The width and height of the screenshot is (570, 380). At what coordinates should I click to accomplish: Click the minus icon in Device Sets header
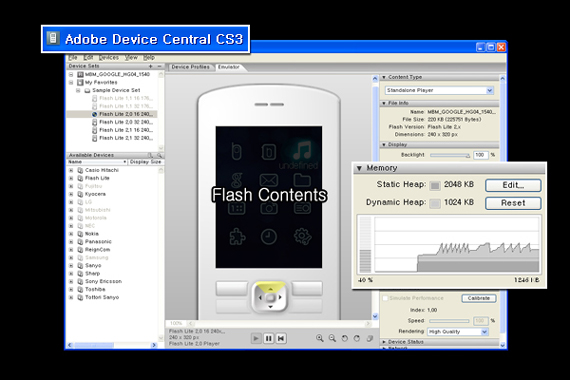(x=159, y=66)
